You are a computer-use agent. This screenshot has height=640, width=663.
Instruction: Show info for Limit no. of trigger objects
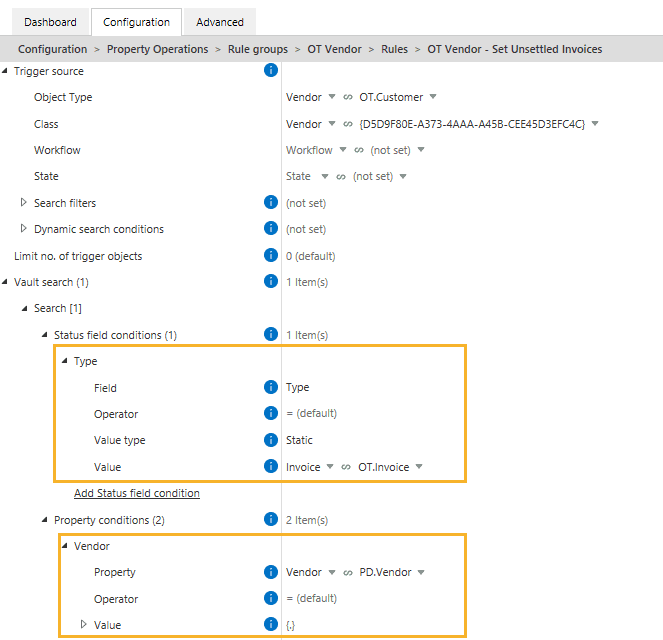pos(271,255)
